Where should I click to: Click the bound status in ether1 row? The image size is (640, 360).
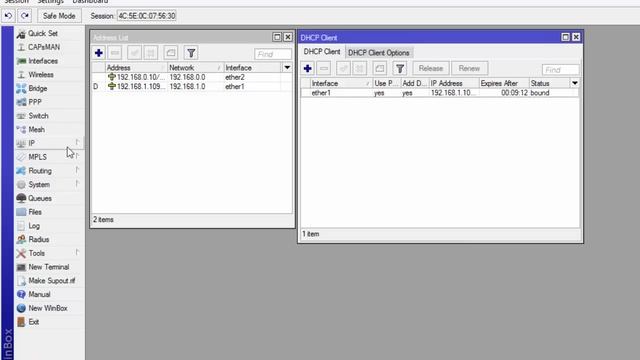click(x=540, y=93)
